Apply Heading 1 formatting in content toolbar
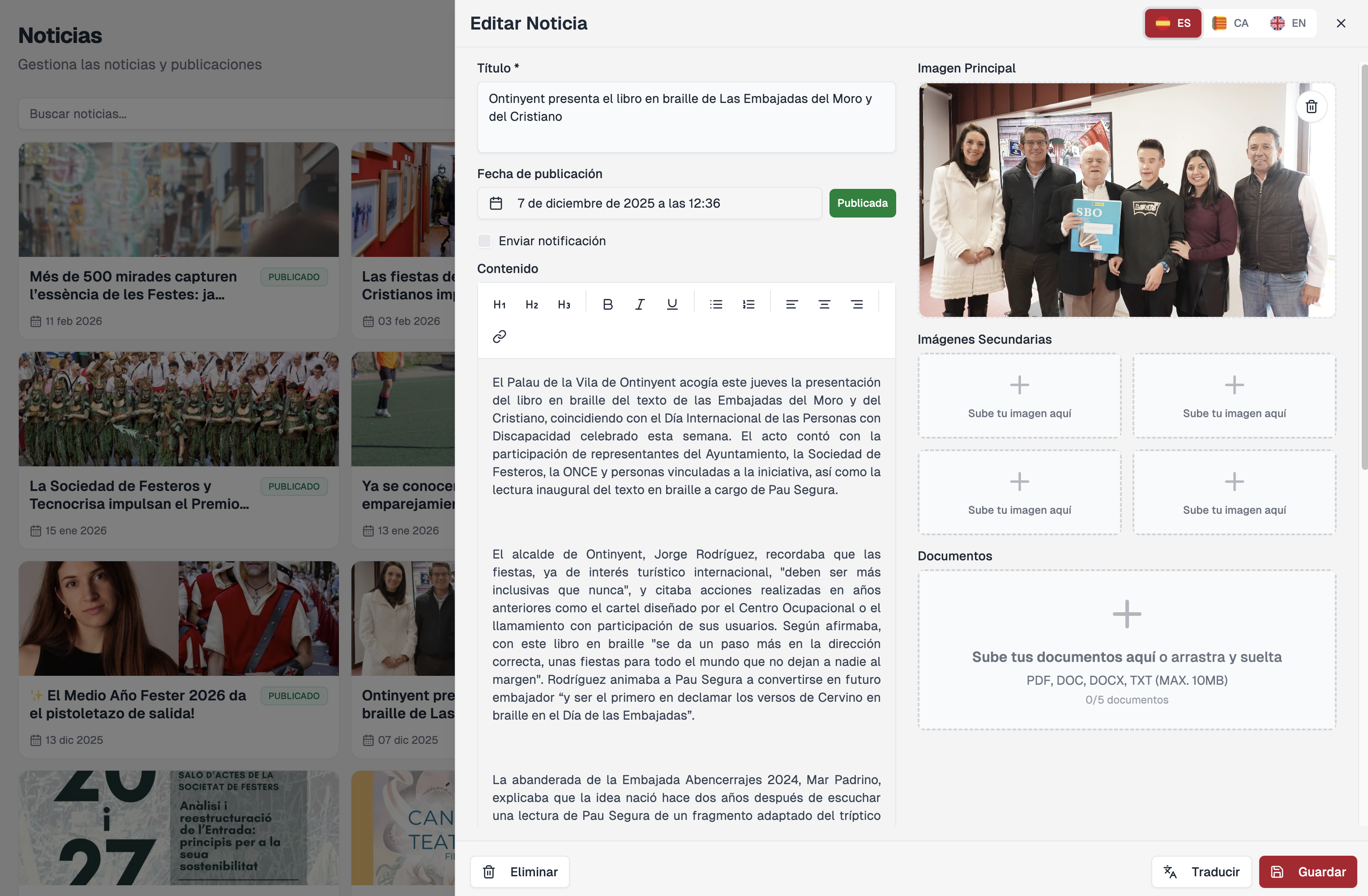Image resolution: width=1368 pixels, height=896 pixels. click(x=499, y=305)
